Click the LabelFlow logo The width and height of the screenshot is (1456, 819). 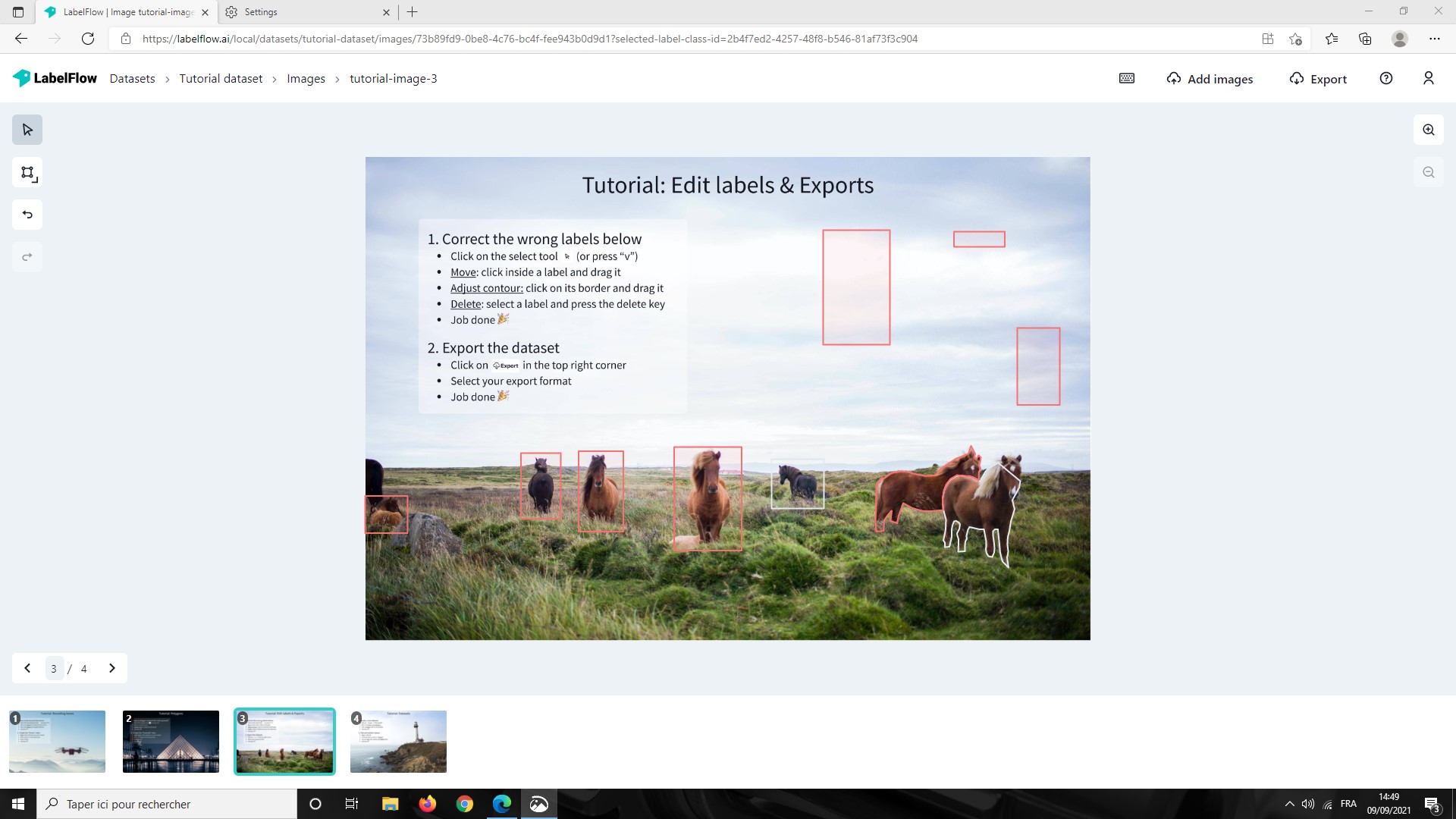[55, 77]
